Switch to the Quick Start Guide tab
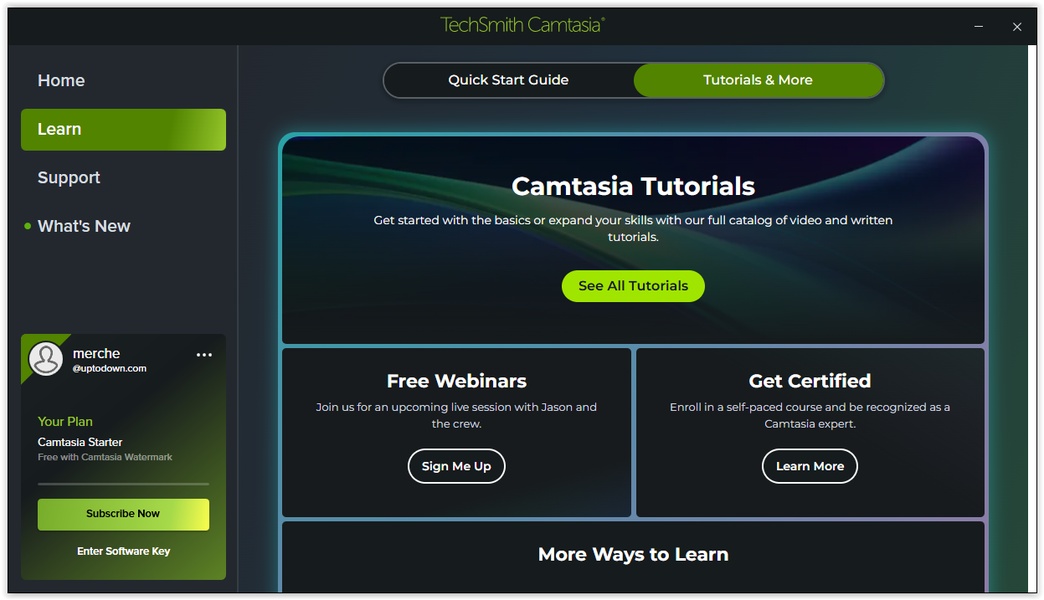 tap(508, 80)
